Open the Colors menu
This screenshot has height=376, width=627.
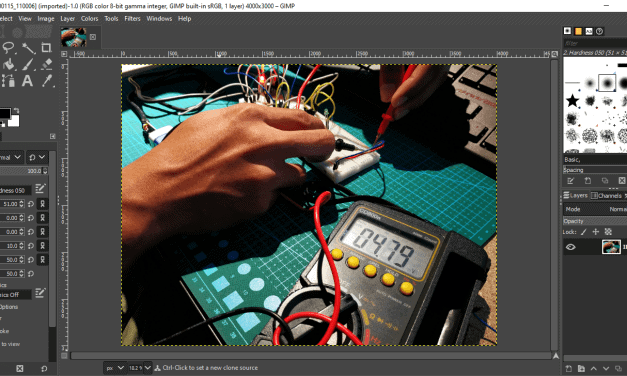pyautogui.click(x=90, y=18)
